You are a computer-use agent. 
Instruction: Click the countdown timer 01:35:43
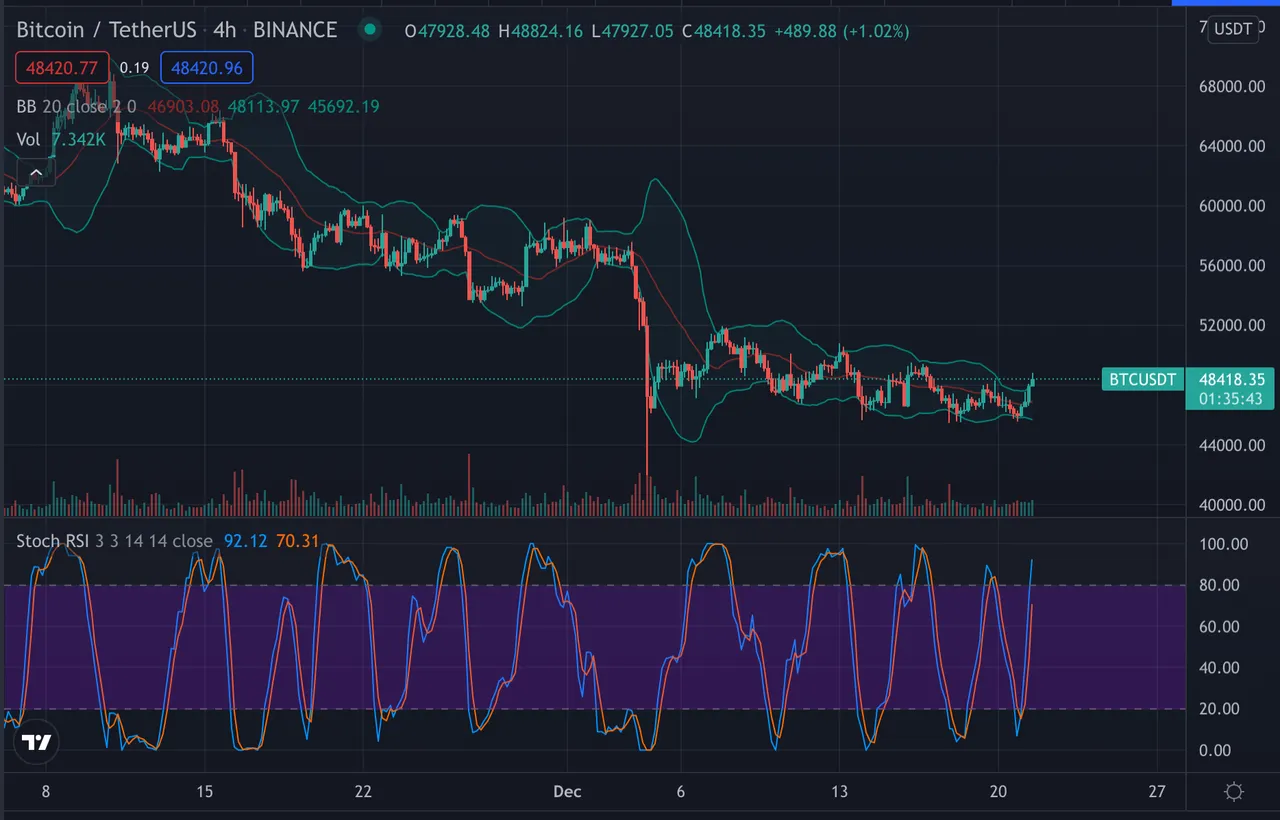click(1231, 398)
